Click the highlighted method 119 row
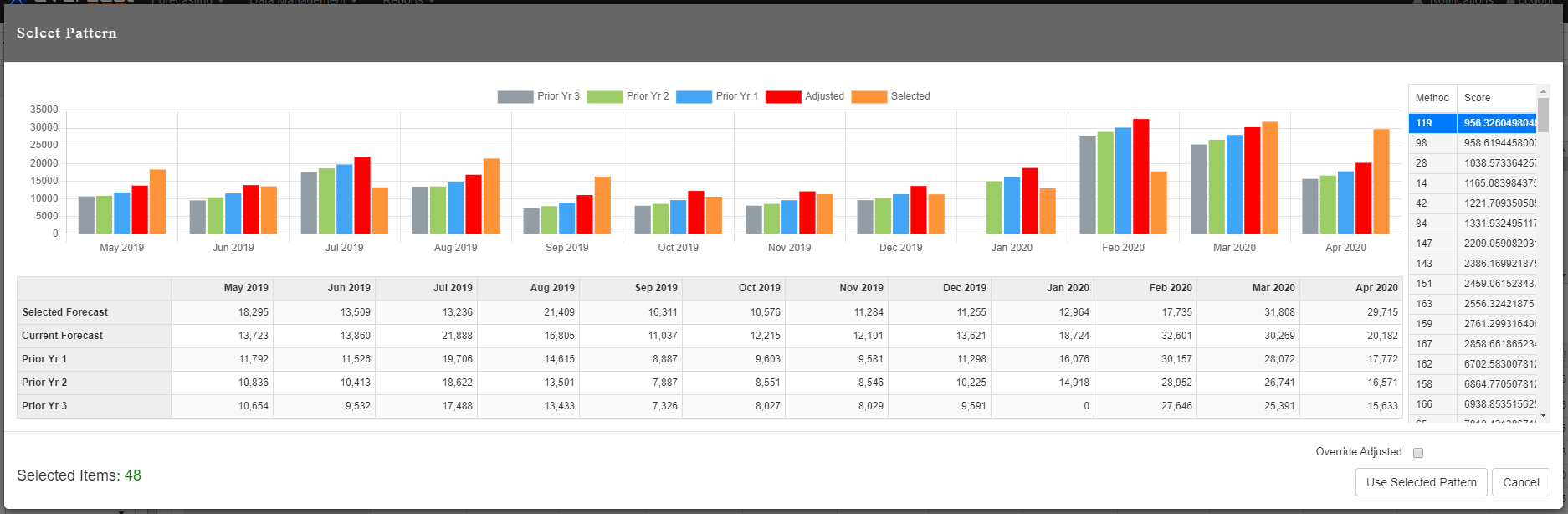 pyautogui.click(x=1432, y=123)
